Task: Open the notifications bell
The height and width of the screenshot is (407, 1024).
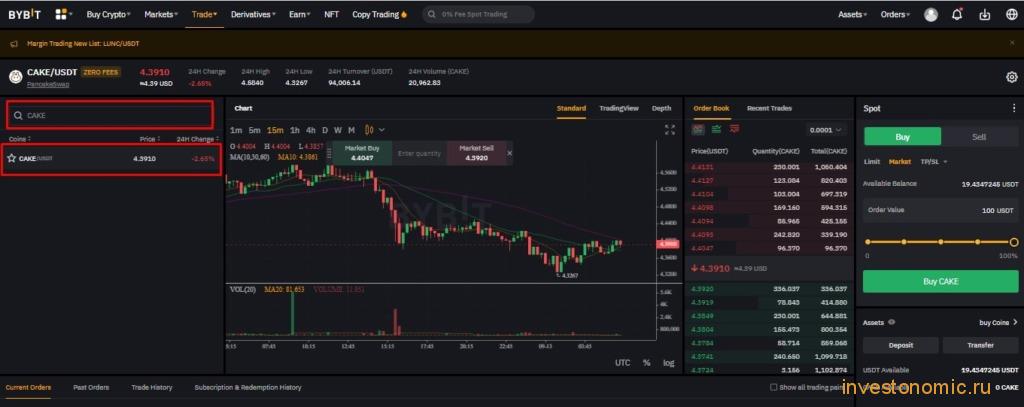Action: 957,14
